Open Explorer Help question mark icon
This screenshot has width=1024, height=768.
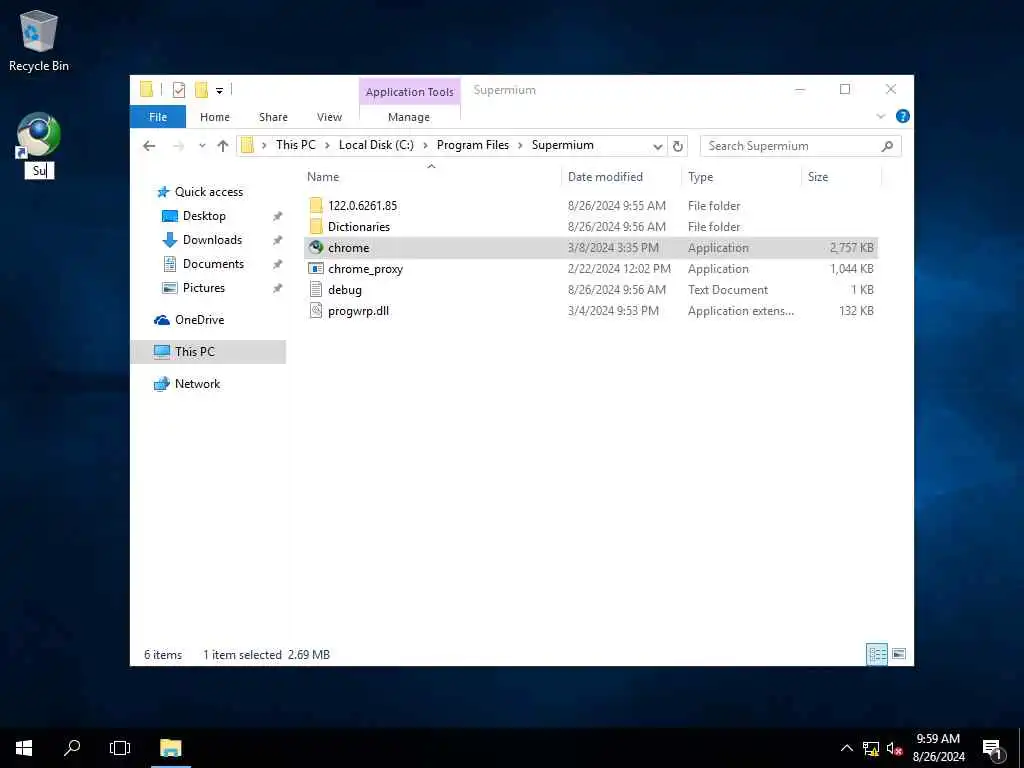(903, 116)
